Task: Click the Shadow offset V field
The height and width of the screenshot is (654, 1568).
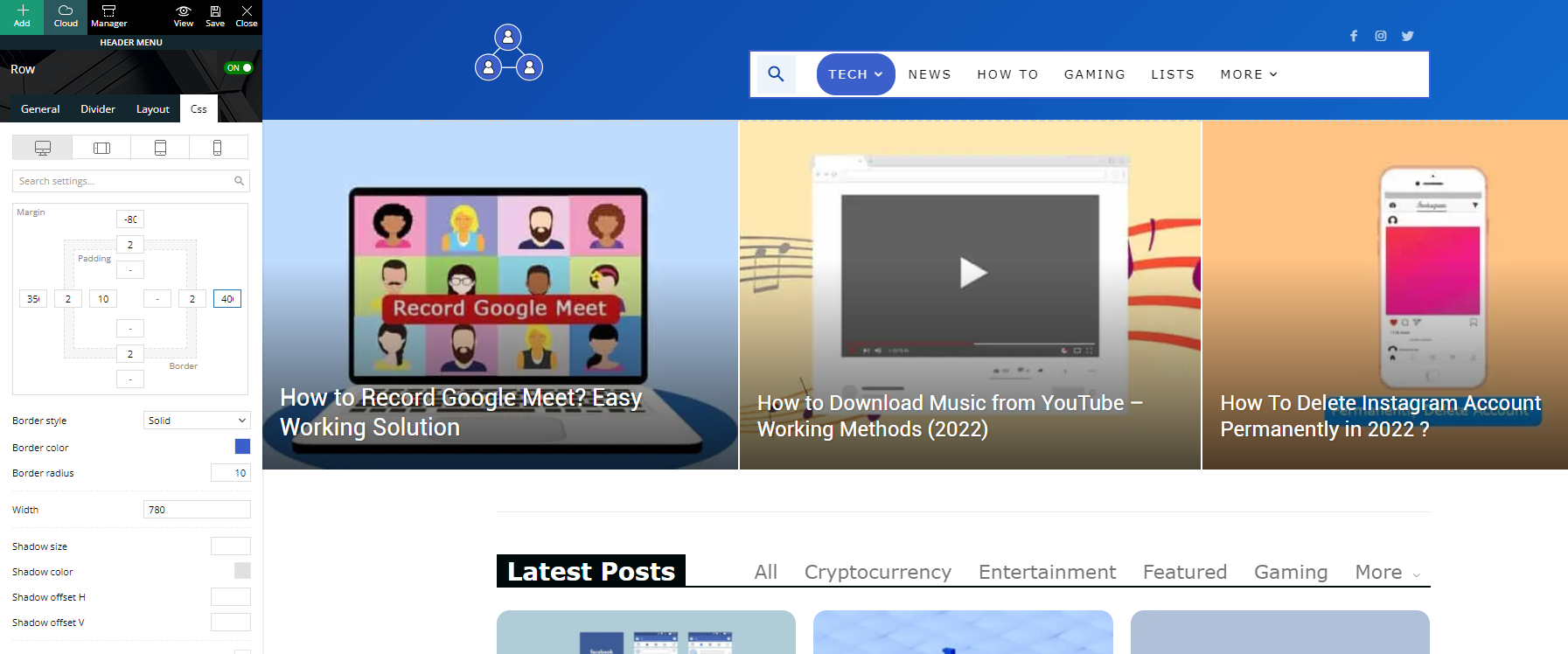Action: click(x=231, y=623)
